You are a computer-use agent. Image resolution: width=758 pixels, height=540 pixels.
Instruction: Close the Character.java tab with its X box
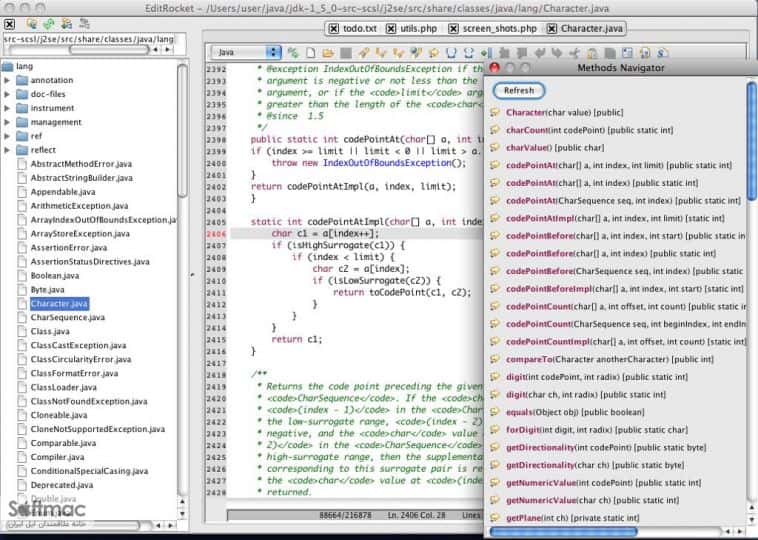point(552,29)
